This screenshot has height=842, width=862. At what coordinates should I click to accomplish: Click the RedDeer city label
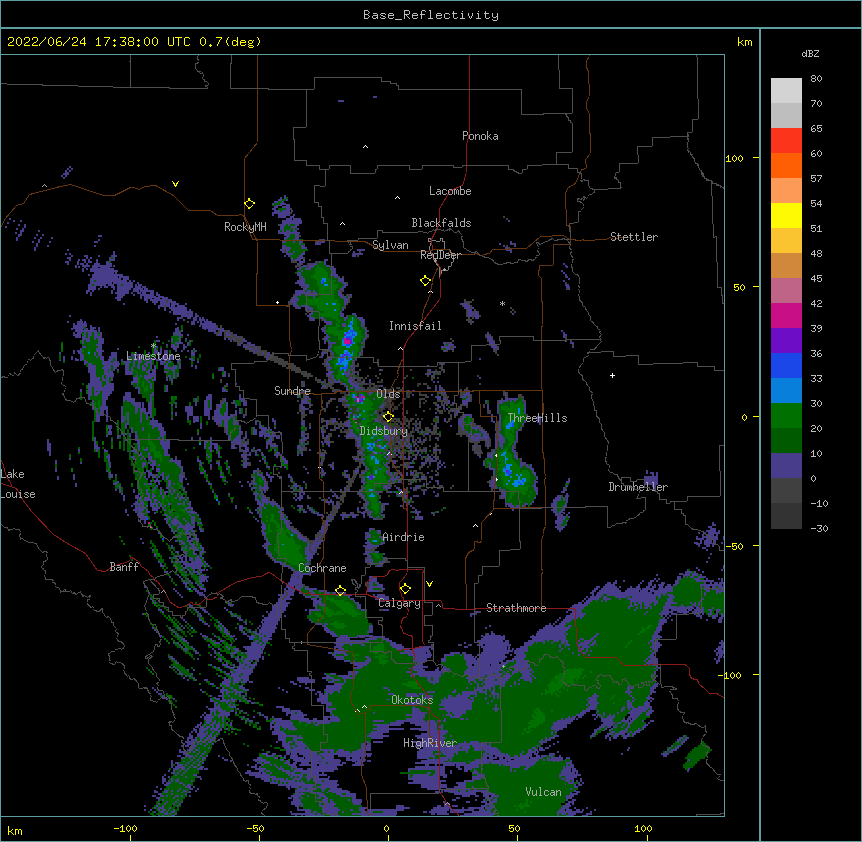440,255
